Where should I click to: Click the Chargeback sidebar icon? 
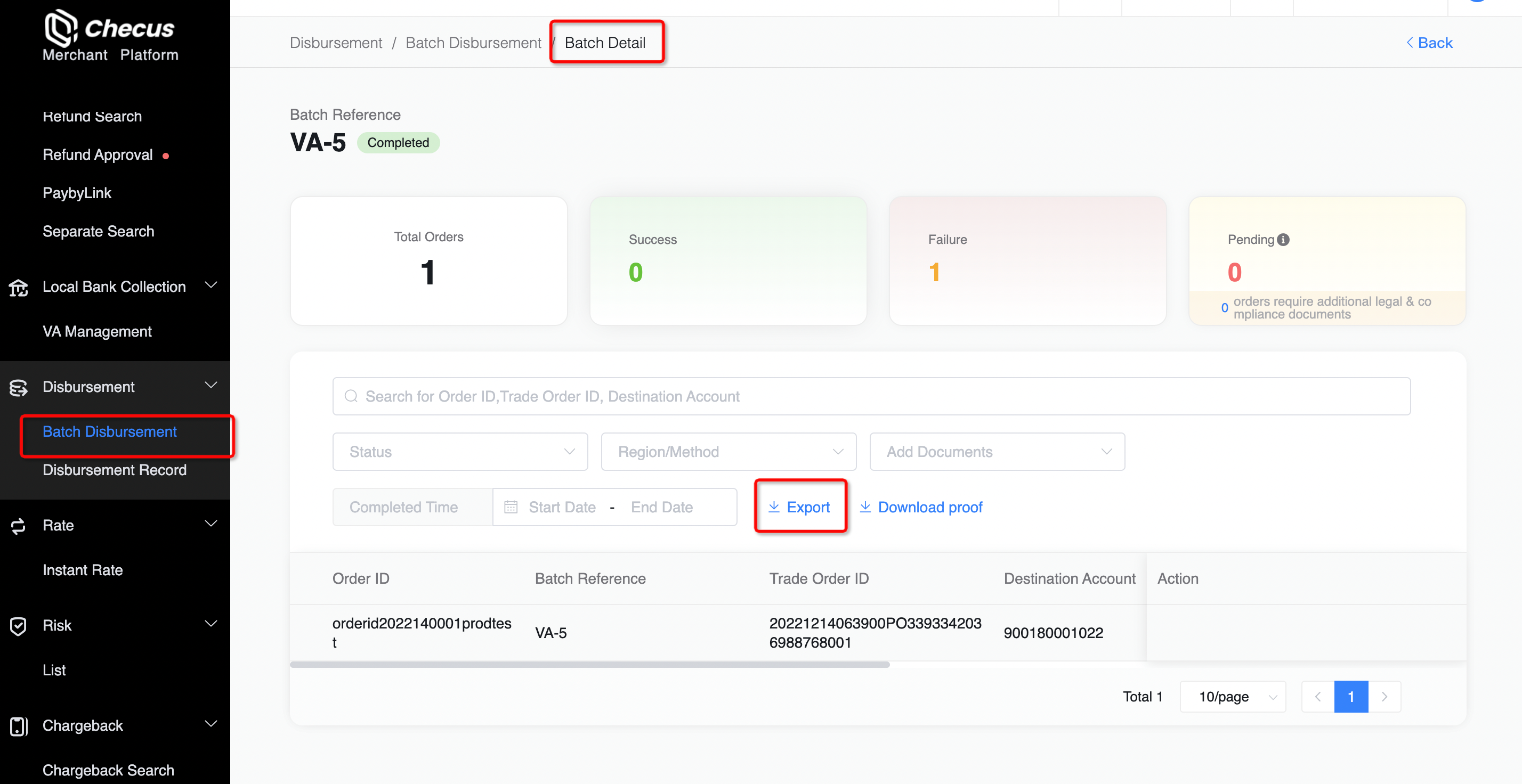[18, 726]
